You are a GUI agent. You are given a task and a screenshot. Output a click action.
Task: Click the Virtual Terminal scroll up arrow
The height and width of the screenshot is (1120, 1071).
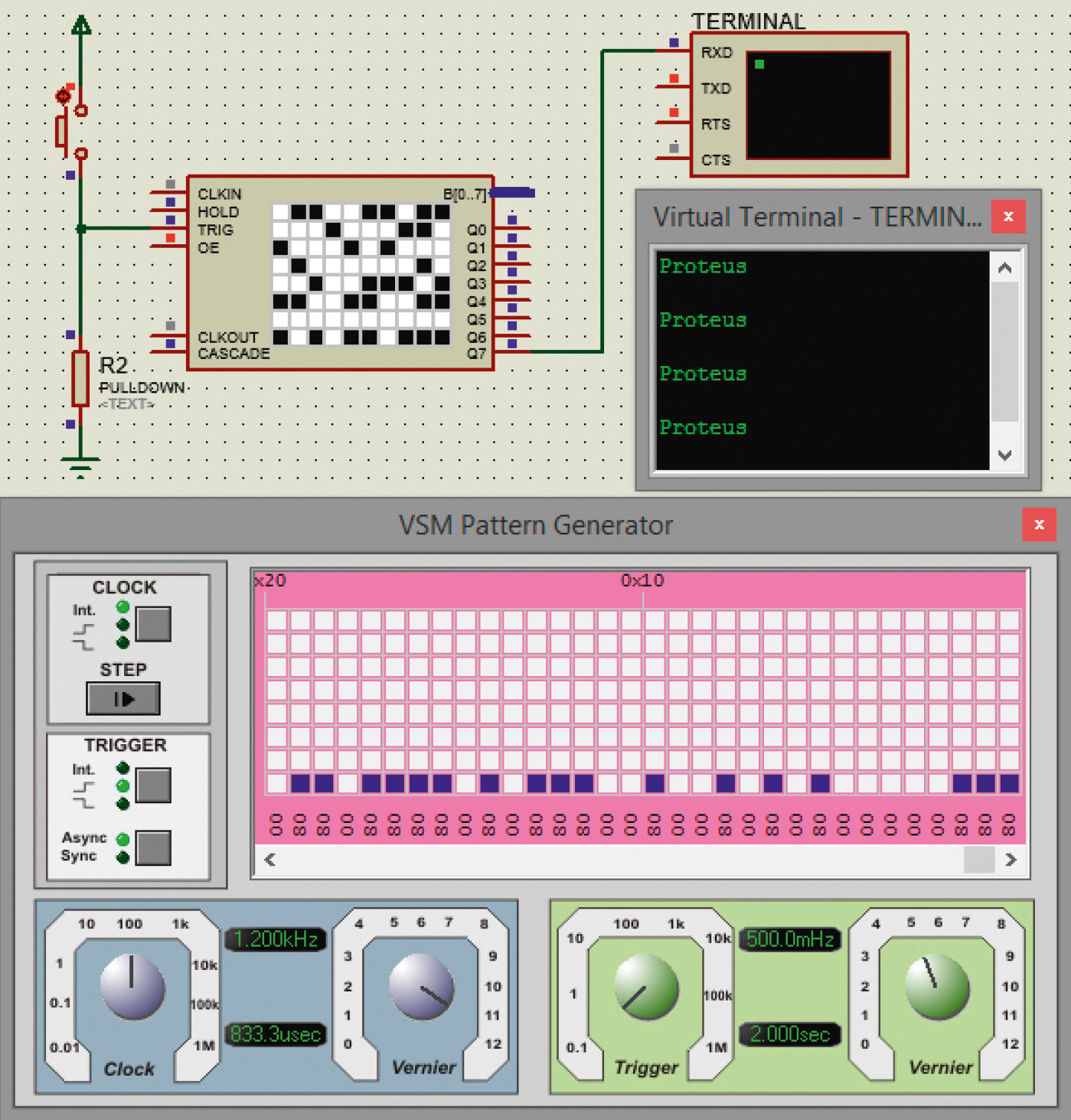[1005, 268]
